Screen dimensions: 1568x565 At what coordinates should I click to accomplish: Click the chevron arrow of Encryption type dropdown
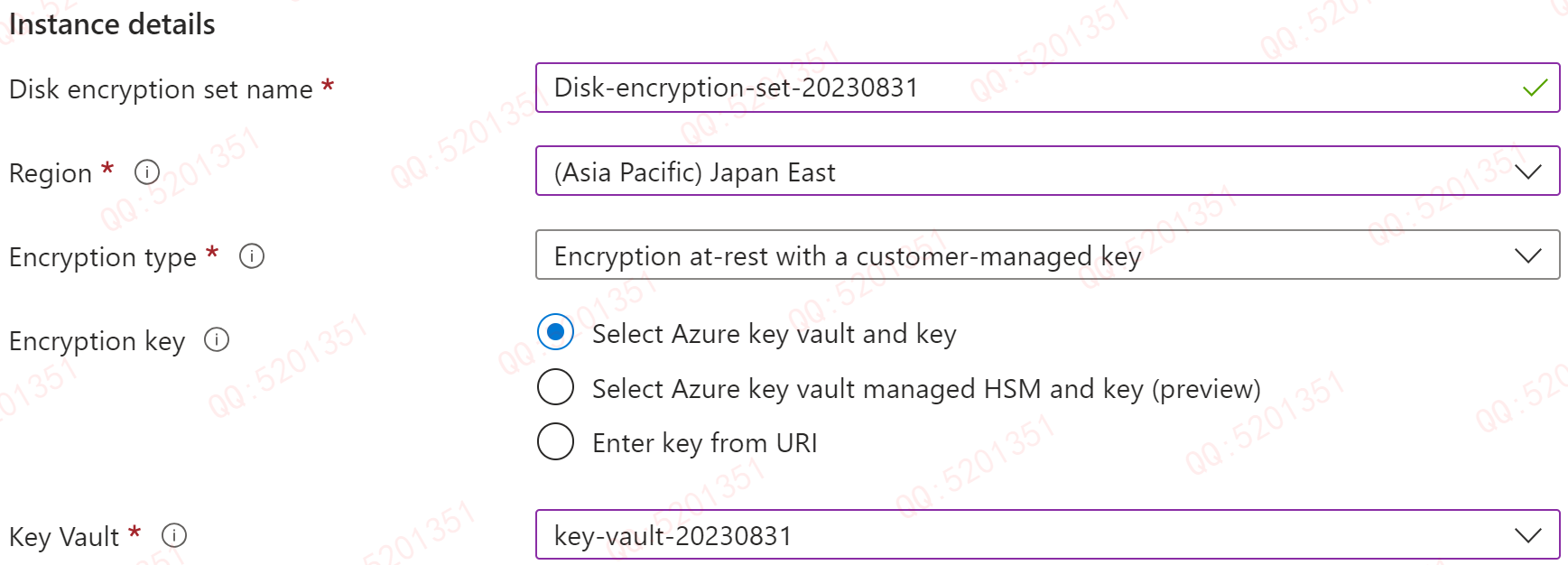(x=1527, y=255)
